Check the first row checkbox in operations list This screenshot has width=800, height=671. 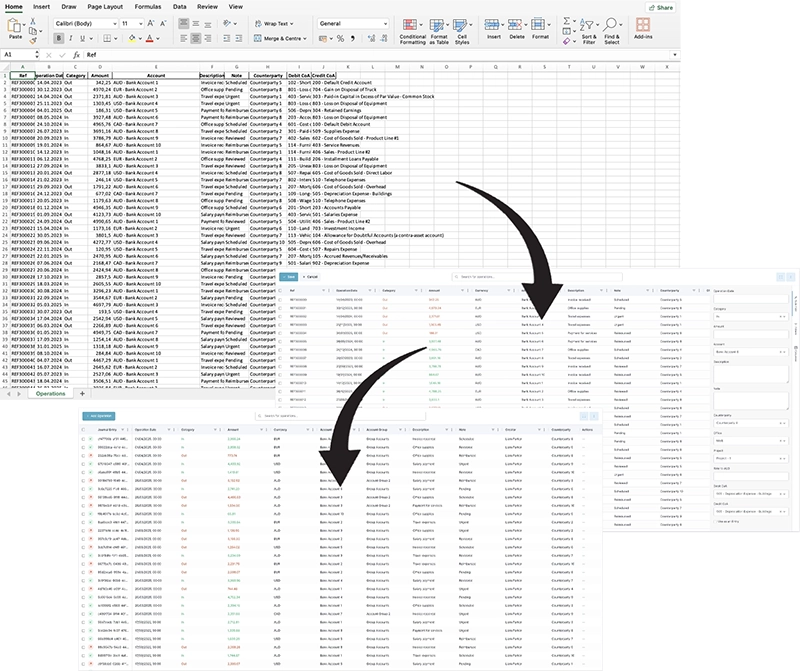(84, 438)
